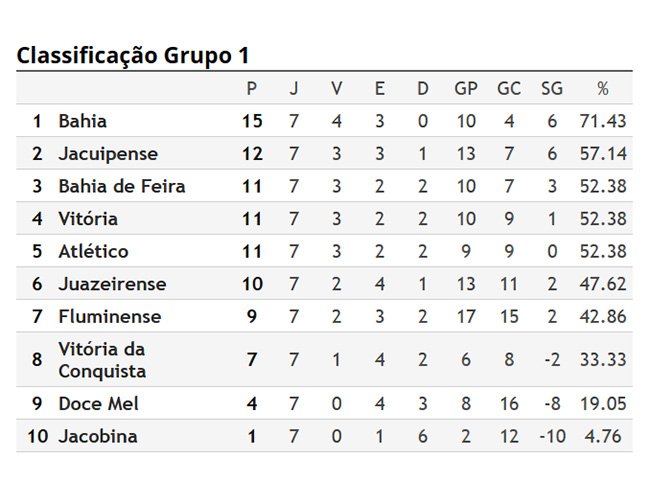Click the GP column header
650x480 pixels.
[x=466, y=88]
